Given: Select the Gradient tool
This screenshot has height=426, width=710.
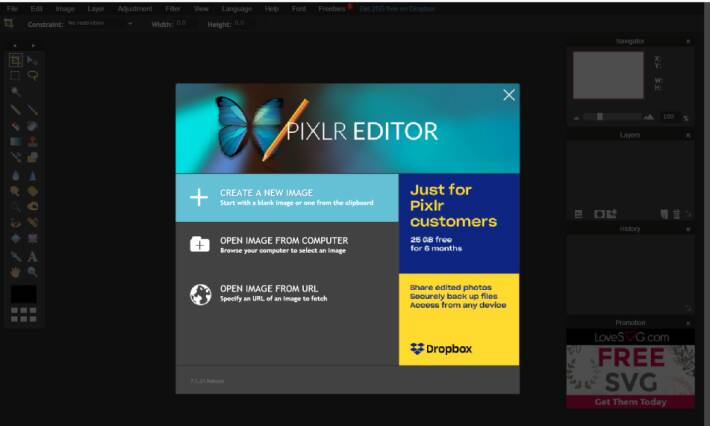Looking at the screenshot, I should (x=15, y=142).
